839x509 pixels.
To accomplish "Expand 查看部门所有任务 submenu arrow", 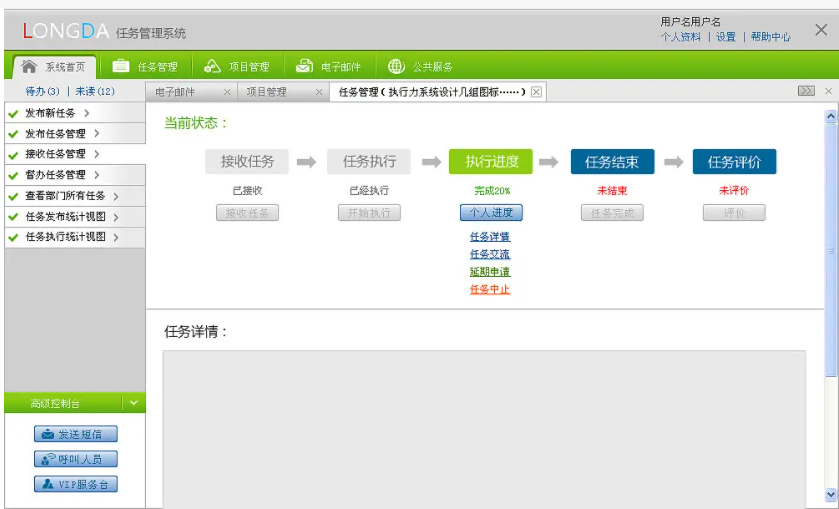I will click(116, 196).
